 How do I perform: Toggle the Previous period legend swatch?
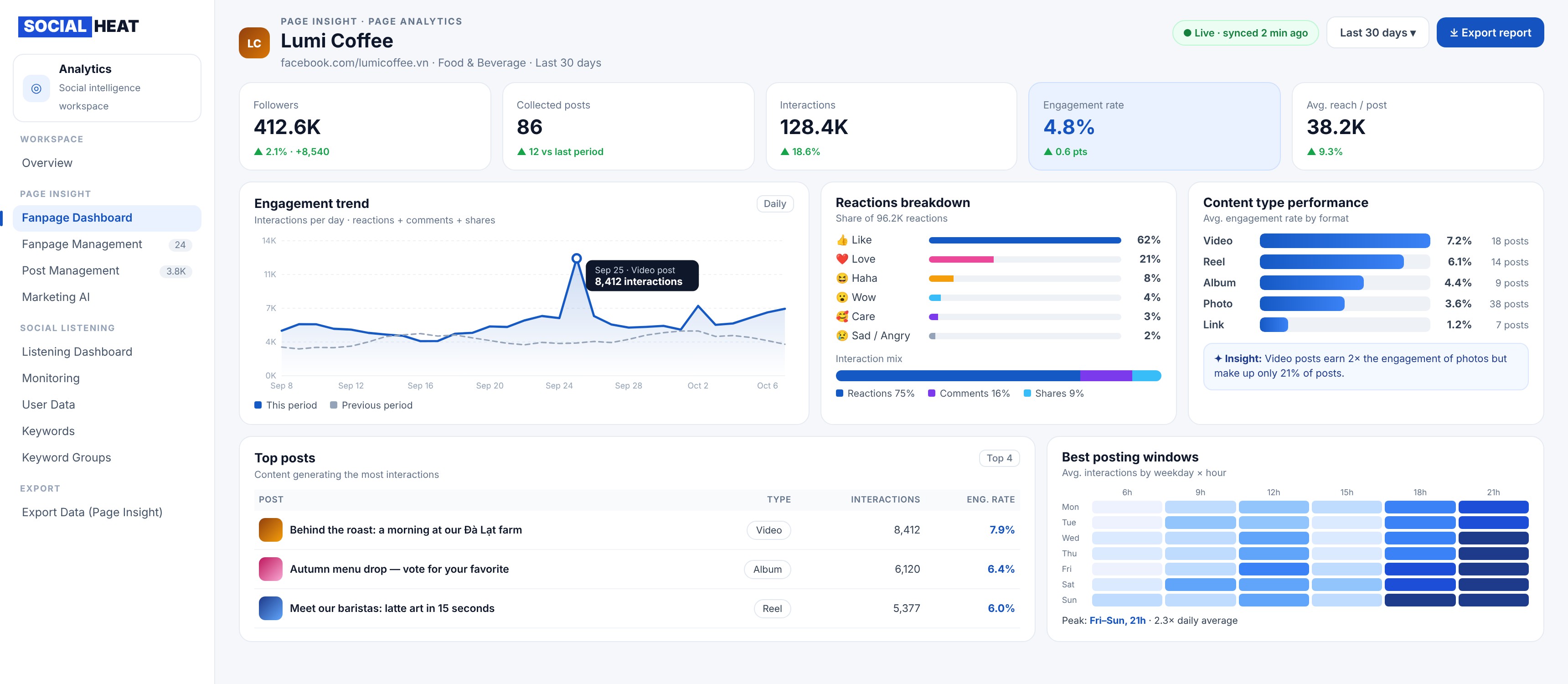(x=334, y=405)
